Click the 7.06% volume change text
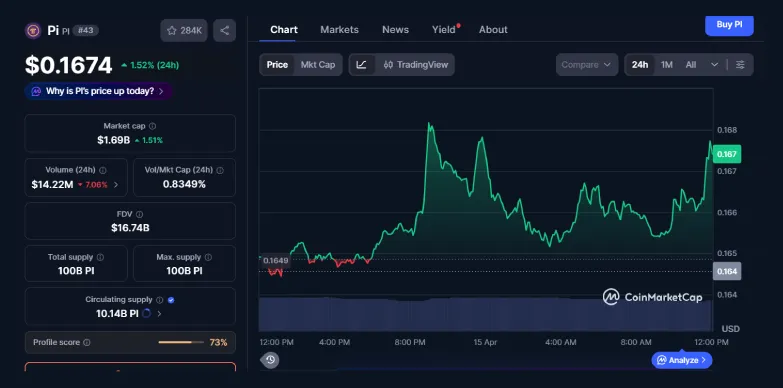 point(92,185)
